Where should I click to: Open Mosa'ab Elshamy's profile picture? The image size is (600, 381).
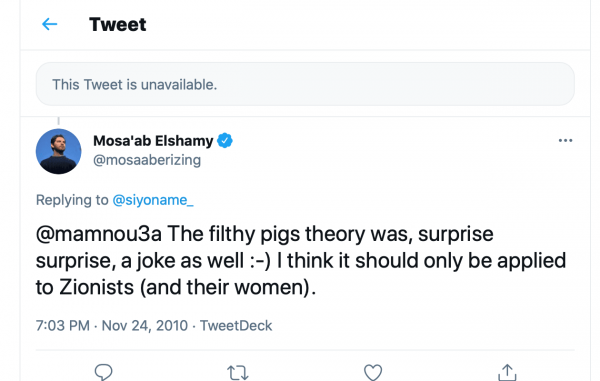pyautogui.click(x=59, y=151)
